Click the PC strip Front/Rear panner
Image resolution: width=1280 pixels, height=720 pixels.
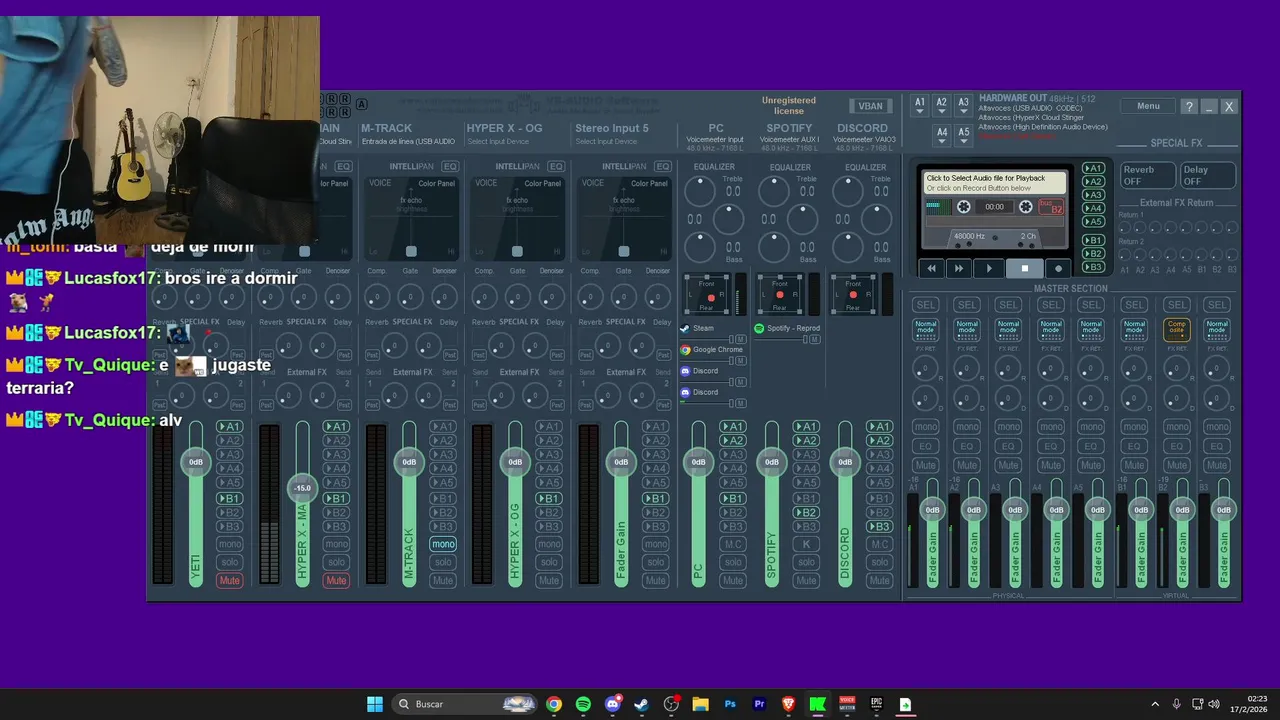pos(707,294)
